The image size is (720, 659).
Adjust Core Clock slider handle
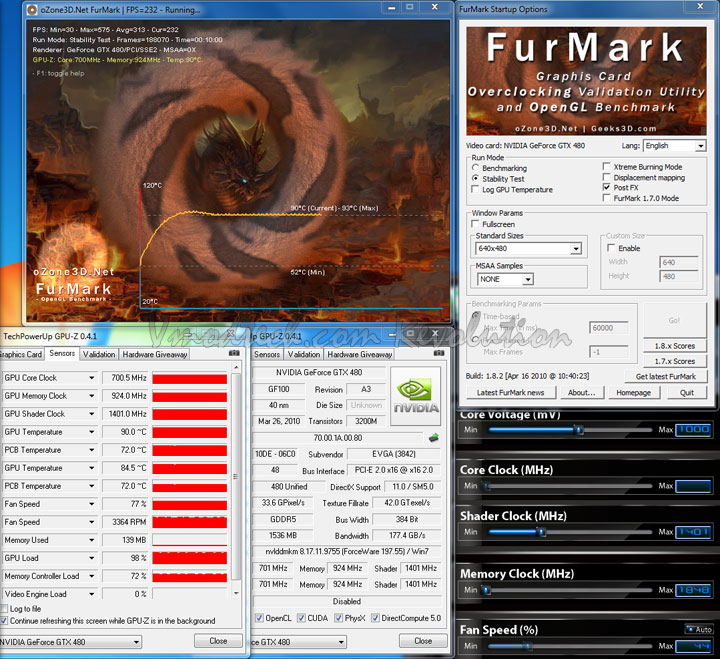(x=486, y=486)
